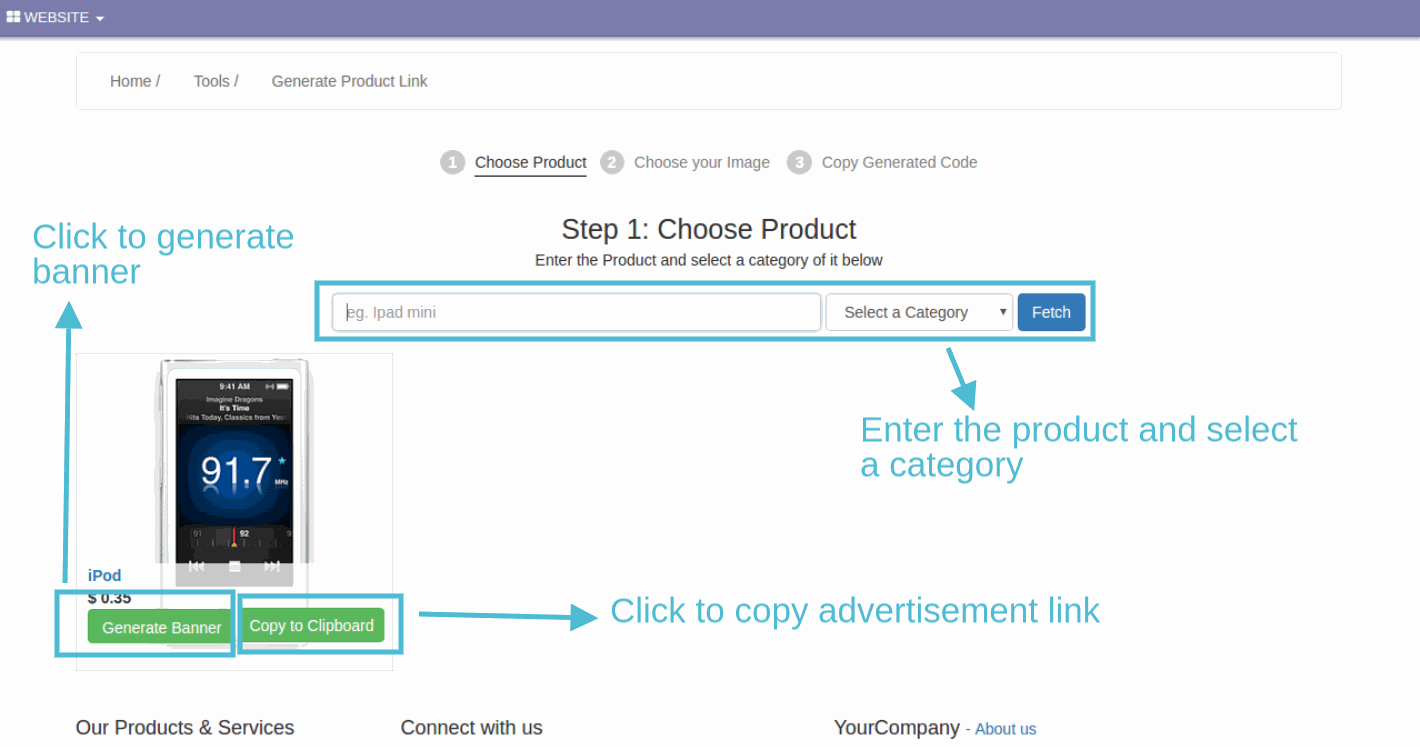Click step 3 circle icon
Viewport: 1420px width, 747px height.
tap(799, 162)
